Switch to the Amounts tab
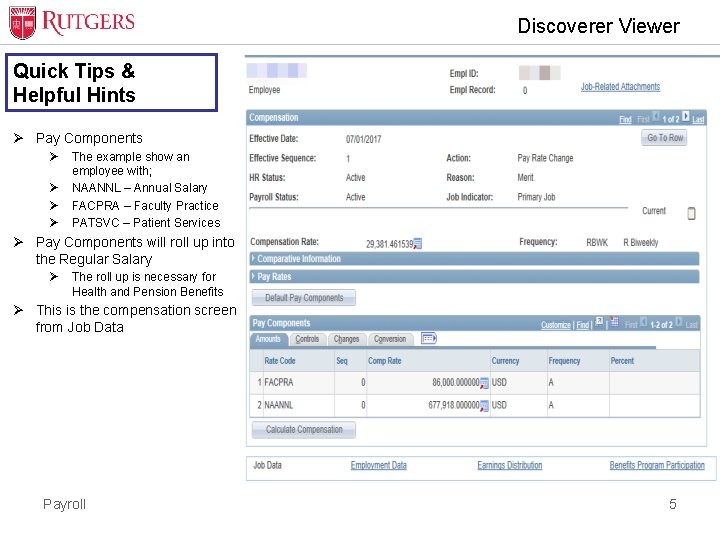This screenshot has height=540, width=720. click(269, 339)
